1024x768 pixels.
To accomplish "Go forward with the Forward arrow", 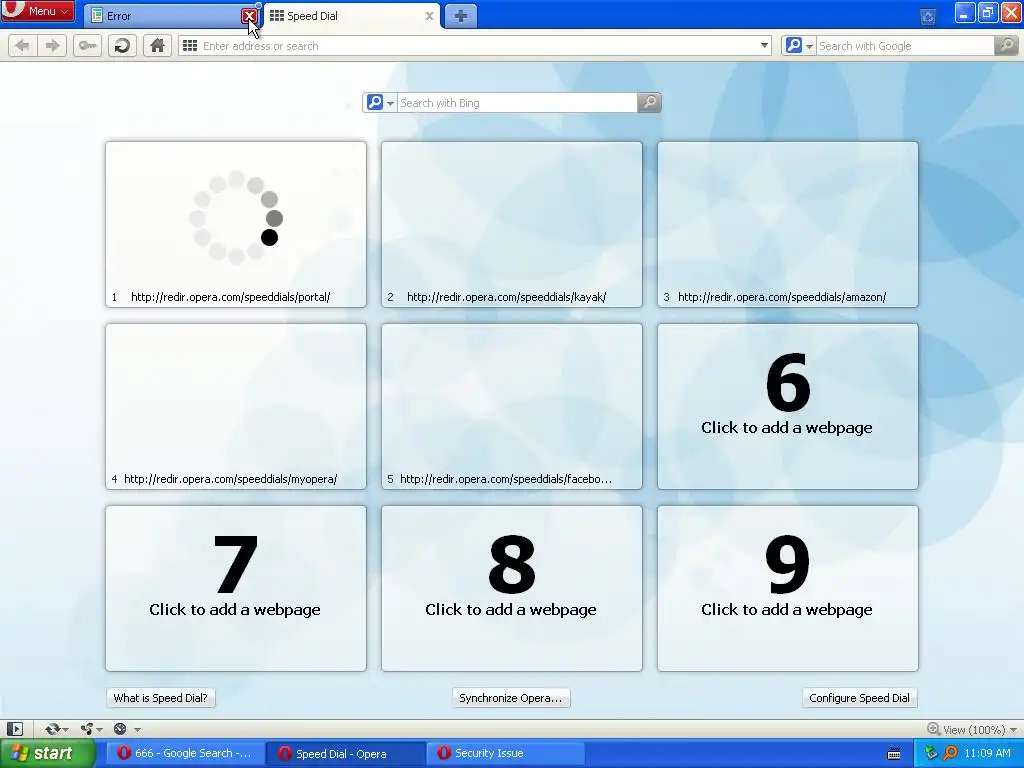I will (x=52, y=46).
